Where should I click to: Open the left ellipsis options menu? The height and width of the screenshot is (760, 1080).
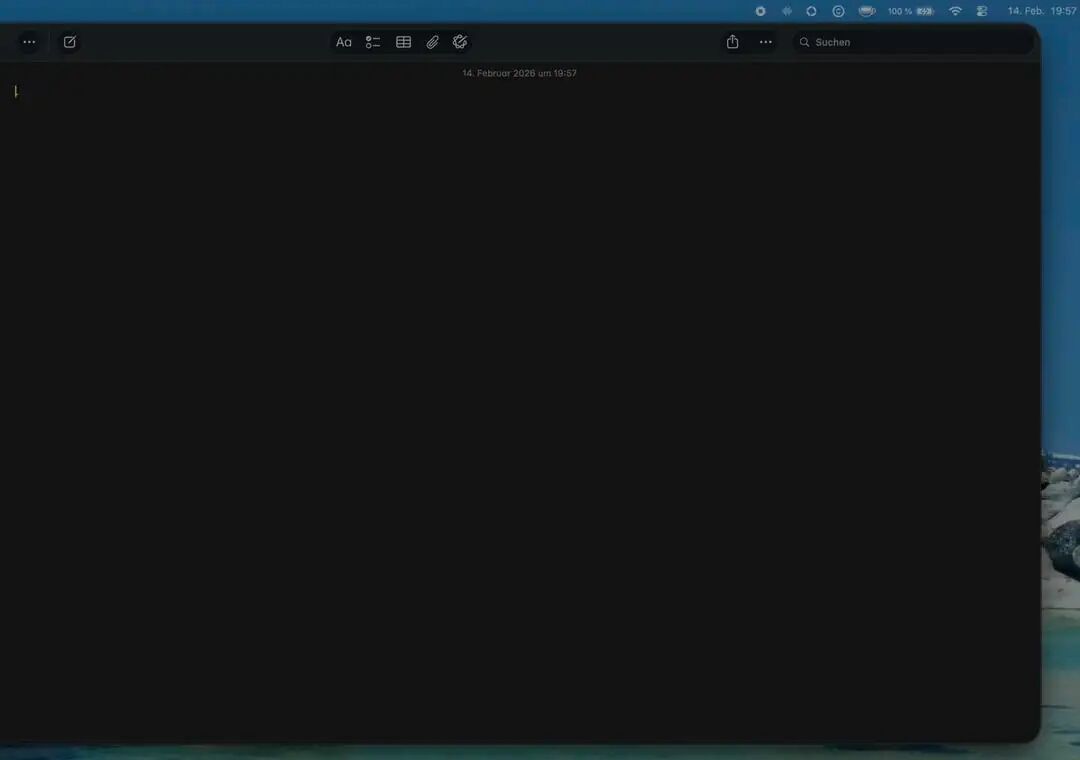tap(29, 42)
